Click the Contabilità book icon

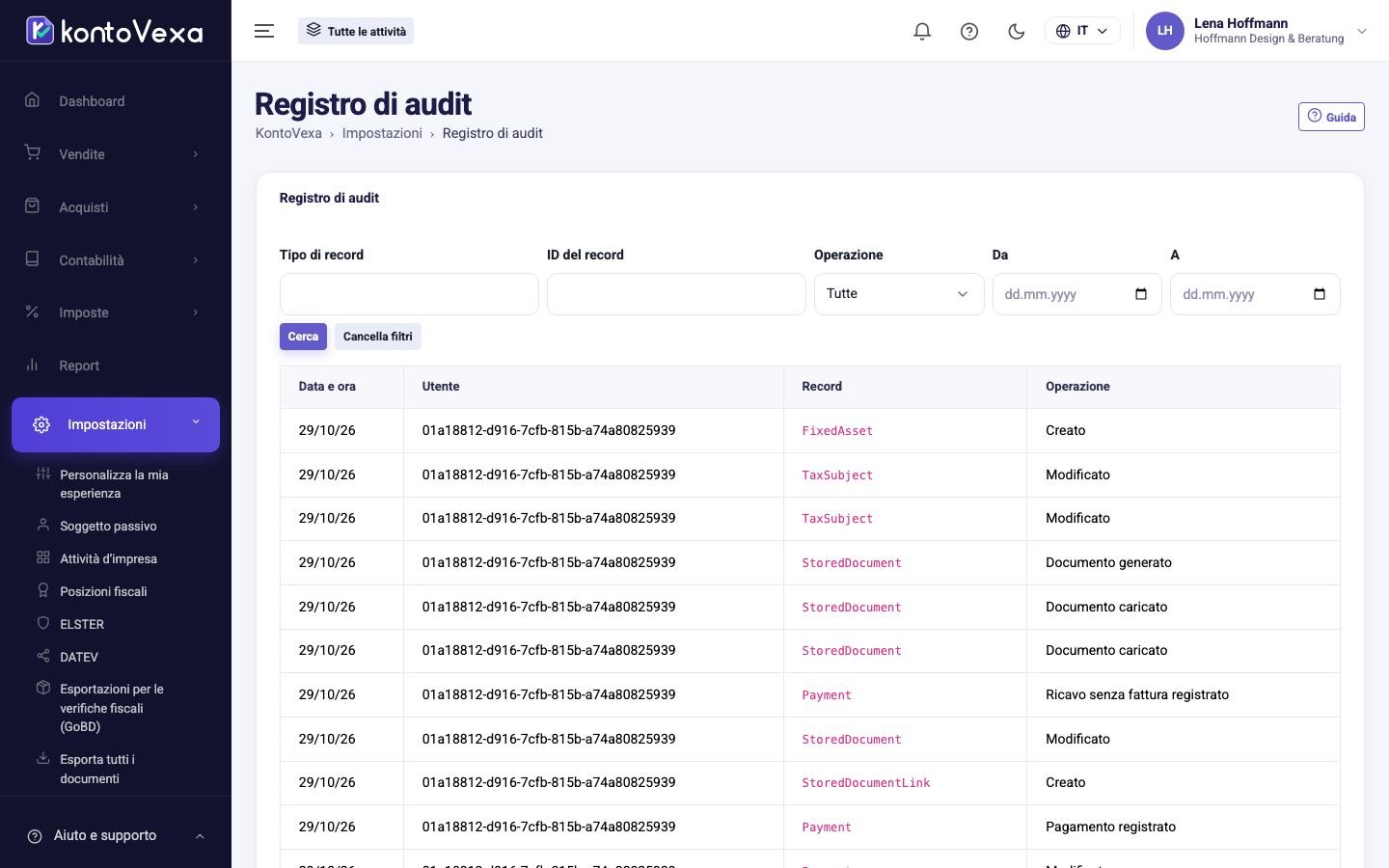click(32, 259)
